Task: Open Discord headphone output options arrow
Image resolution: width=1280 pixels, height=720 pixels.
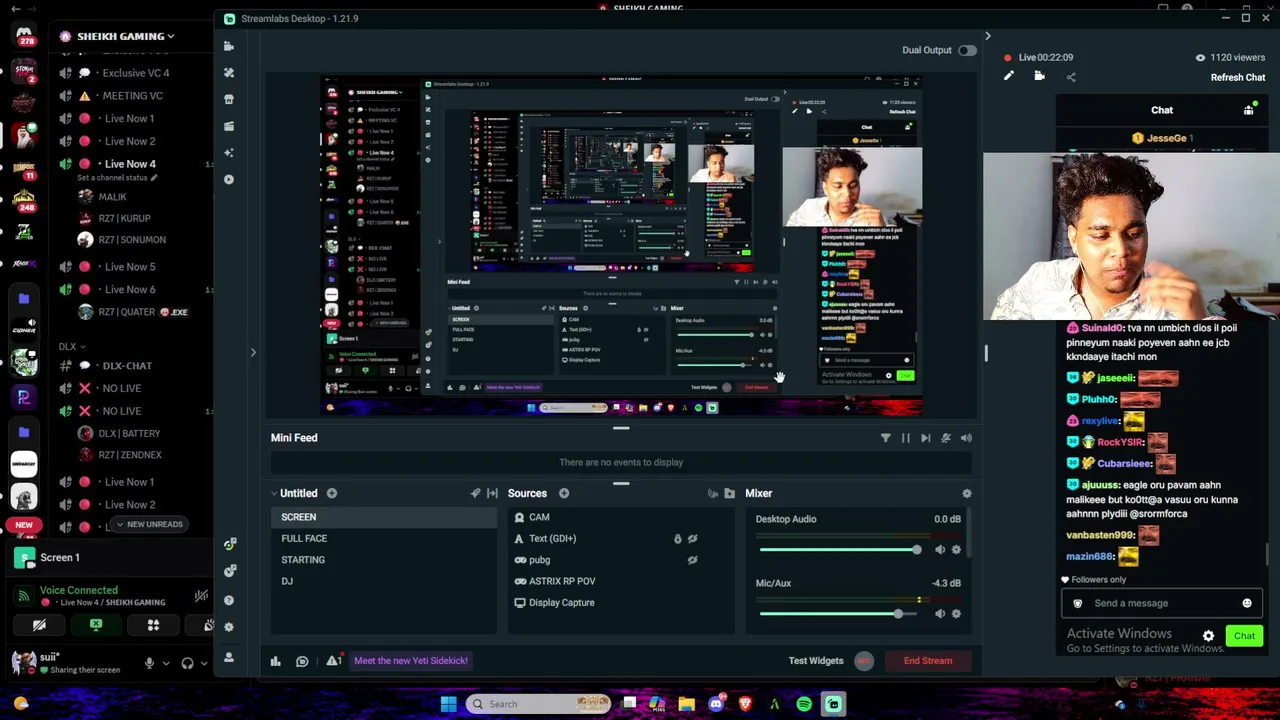Action: tap(203, 663)
